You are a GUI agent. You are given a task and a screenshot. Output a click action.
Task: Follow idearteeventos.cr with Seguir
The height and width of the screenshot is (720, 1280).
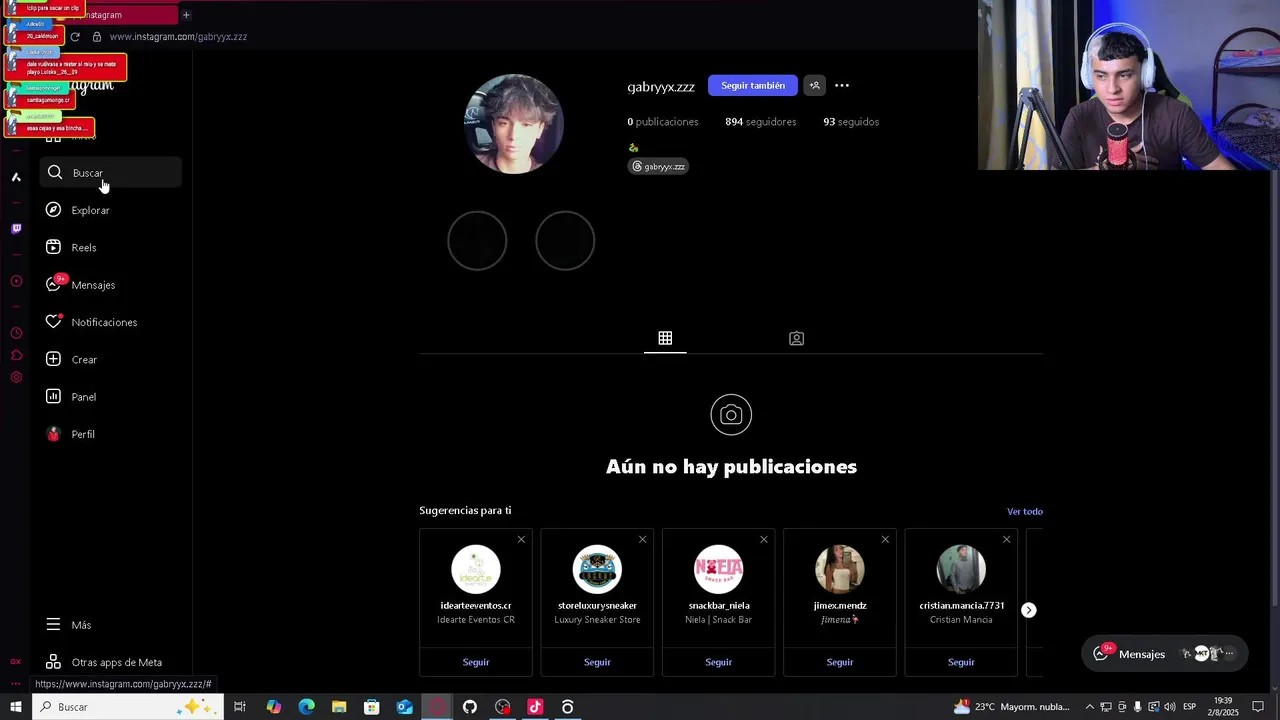(476, 662)
